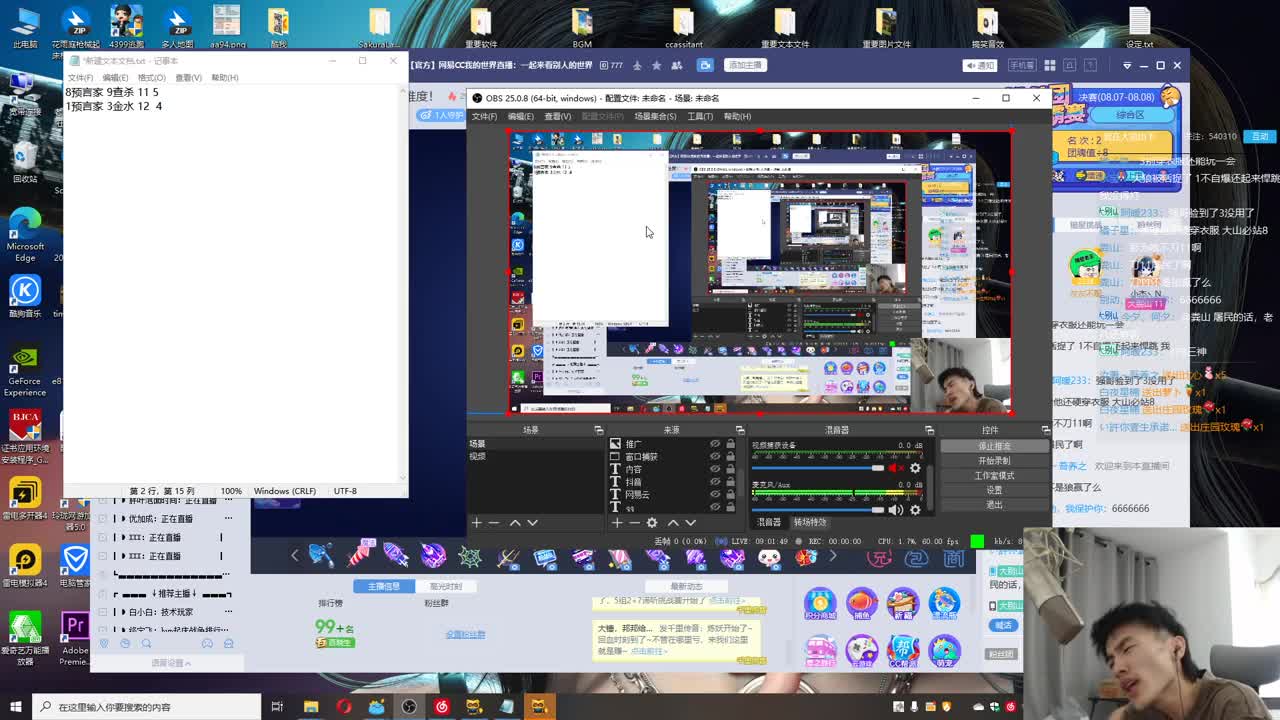
Task: Mute the 麦克风/Aux speaker icon
Action: click(895, 510)
